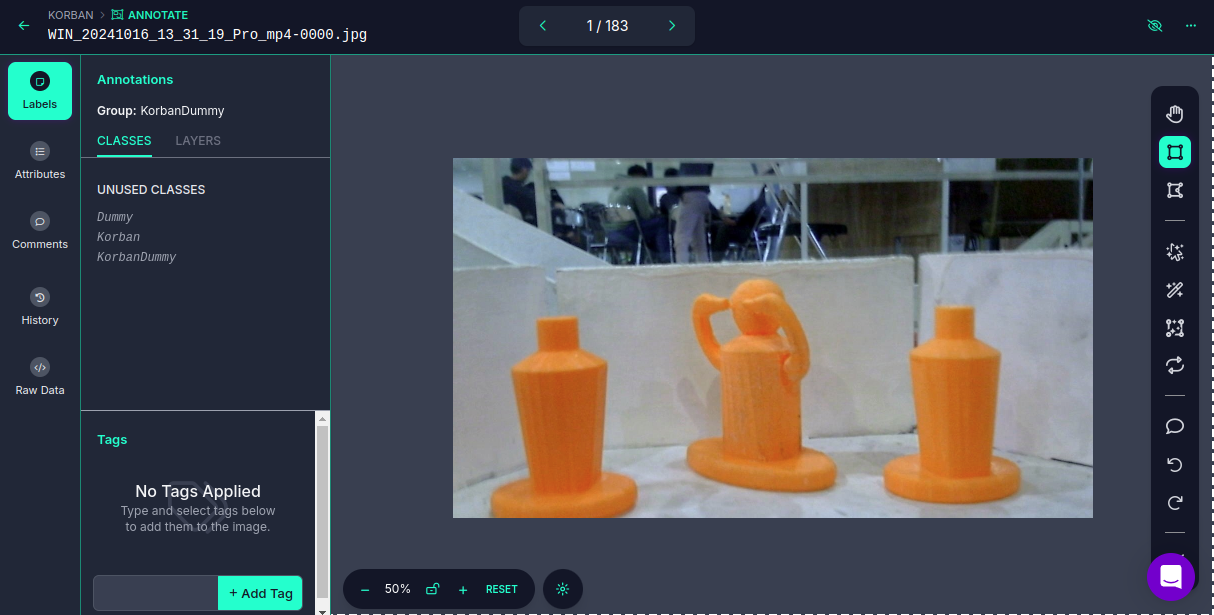The width and height of the screenshot is (1214, 615).
Task: Go to the previous image arrow
Action: (x=543, y=26)
